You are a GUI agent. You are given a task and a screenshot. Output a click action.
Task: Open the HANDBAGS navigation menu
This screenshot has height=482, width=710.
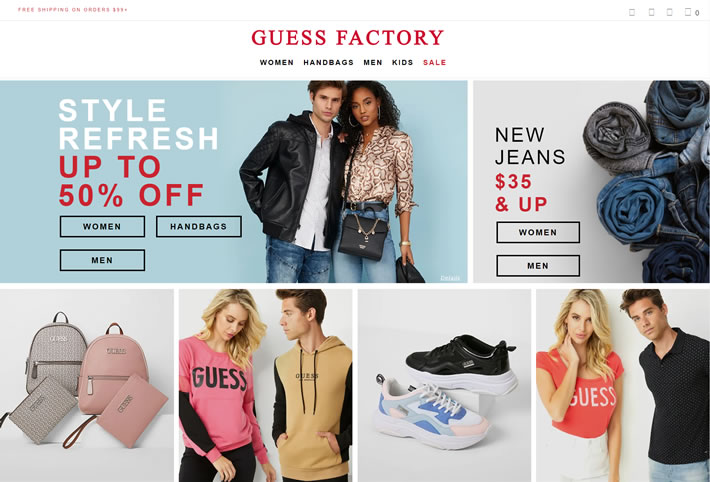(x=328, y=63)
